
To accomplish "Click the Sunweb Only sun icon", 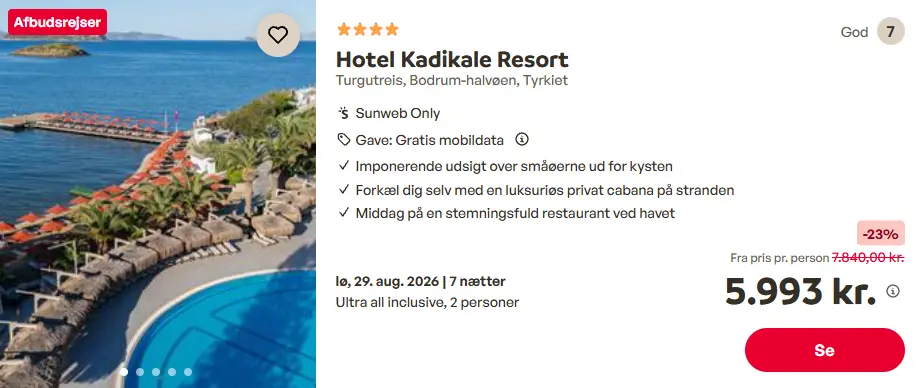I will tap(343, 113).
